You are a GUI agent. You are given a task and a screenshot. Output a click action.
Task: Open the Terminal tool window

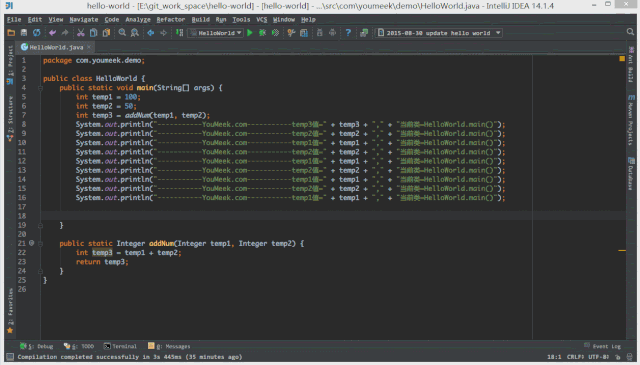120,346
